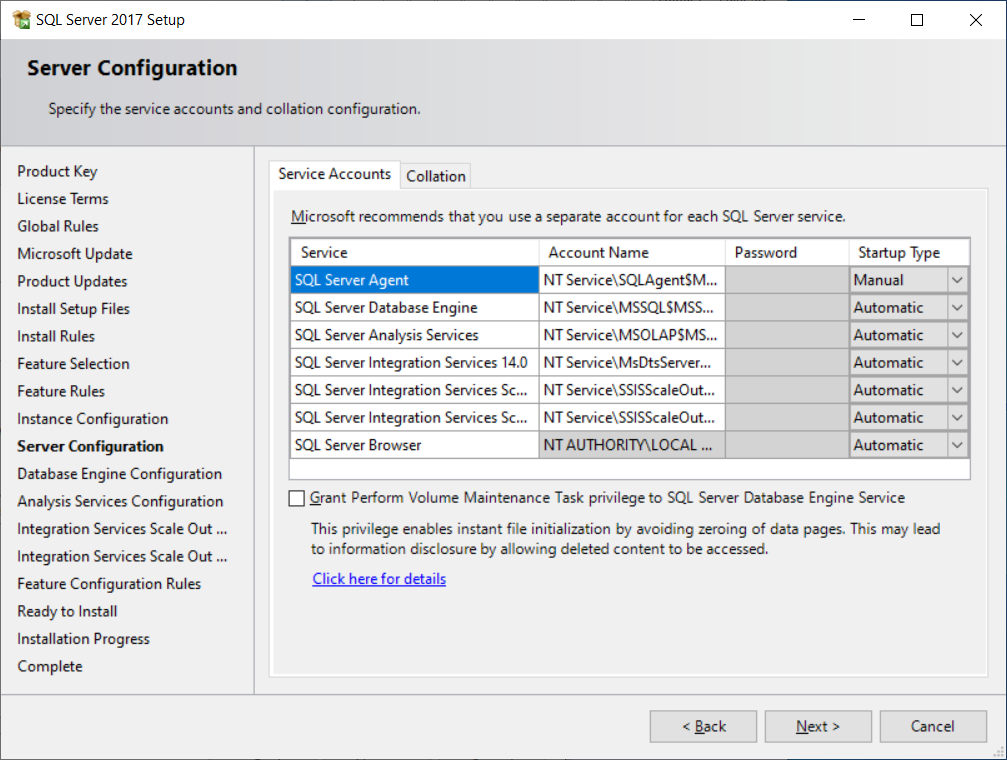
Task: Switch to the Collation tab
Action: [x=436, y=176]
